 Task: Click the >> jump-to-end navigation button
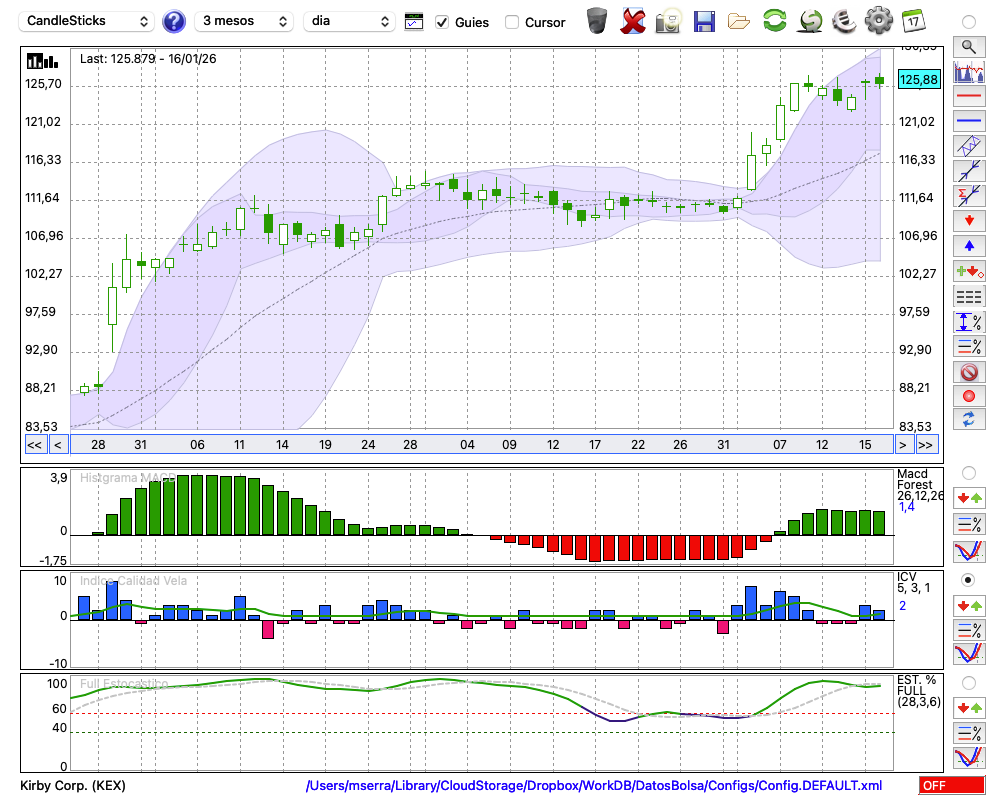[x=927, y=444]
